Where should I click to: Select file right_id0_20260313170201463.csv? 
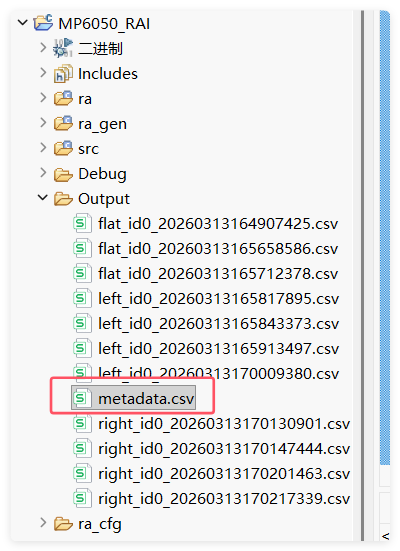click(224, 474)
